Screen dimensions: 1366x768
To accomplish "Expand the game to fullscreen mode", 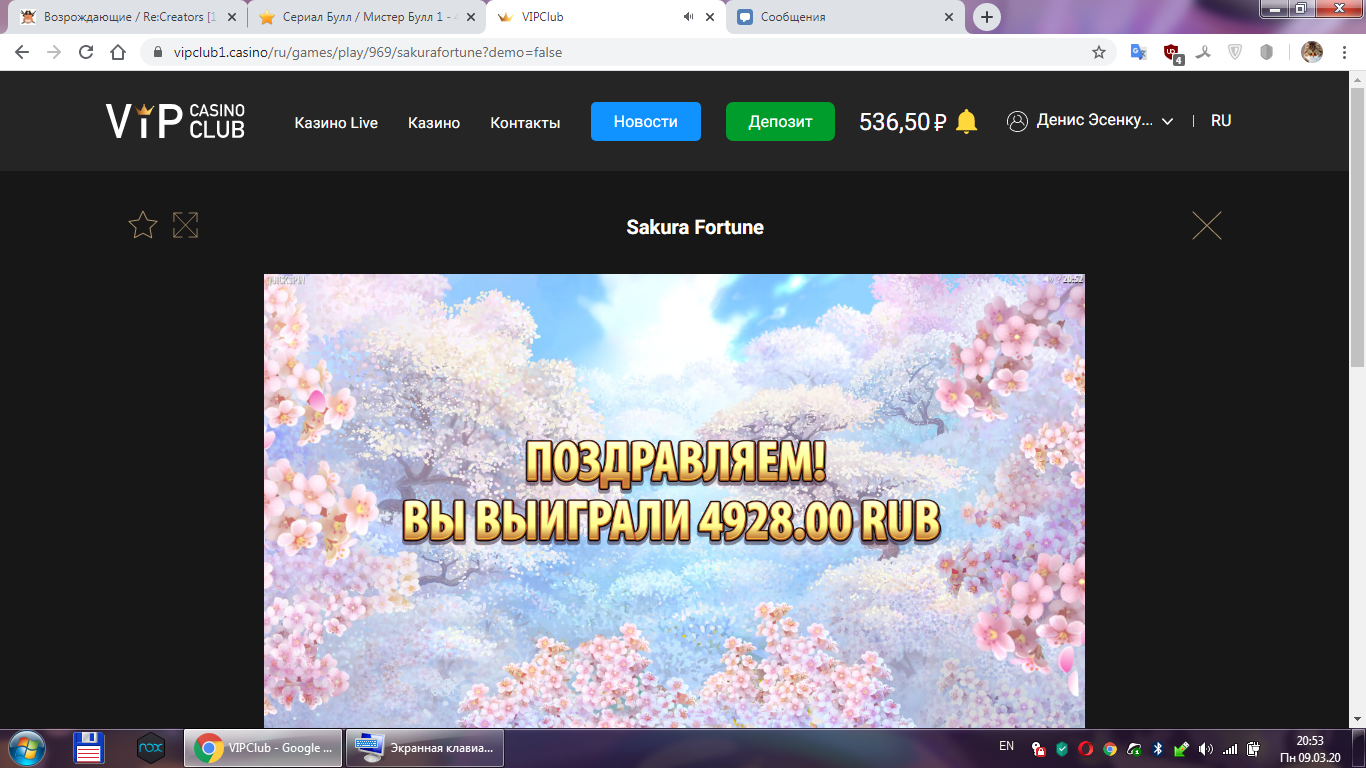I will (185, 225).
